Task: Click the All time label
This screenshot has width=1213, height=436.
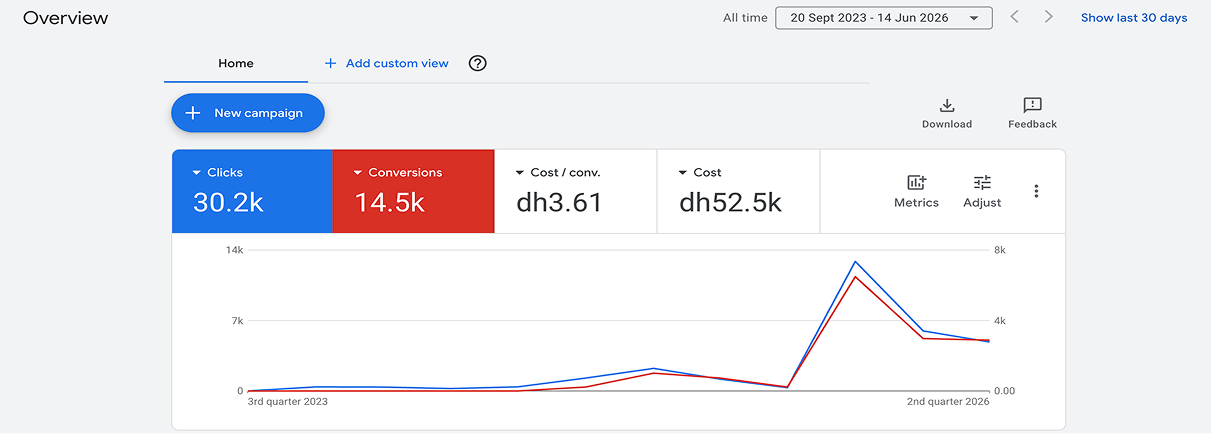Action: (746, 18)
